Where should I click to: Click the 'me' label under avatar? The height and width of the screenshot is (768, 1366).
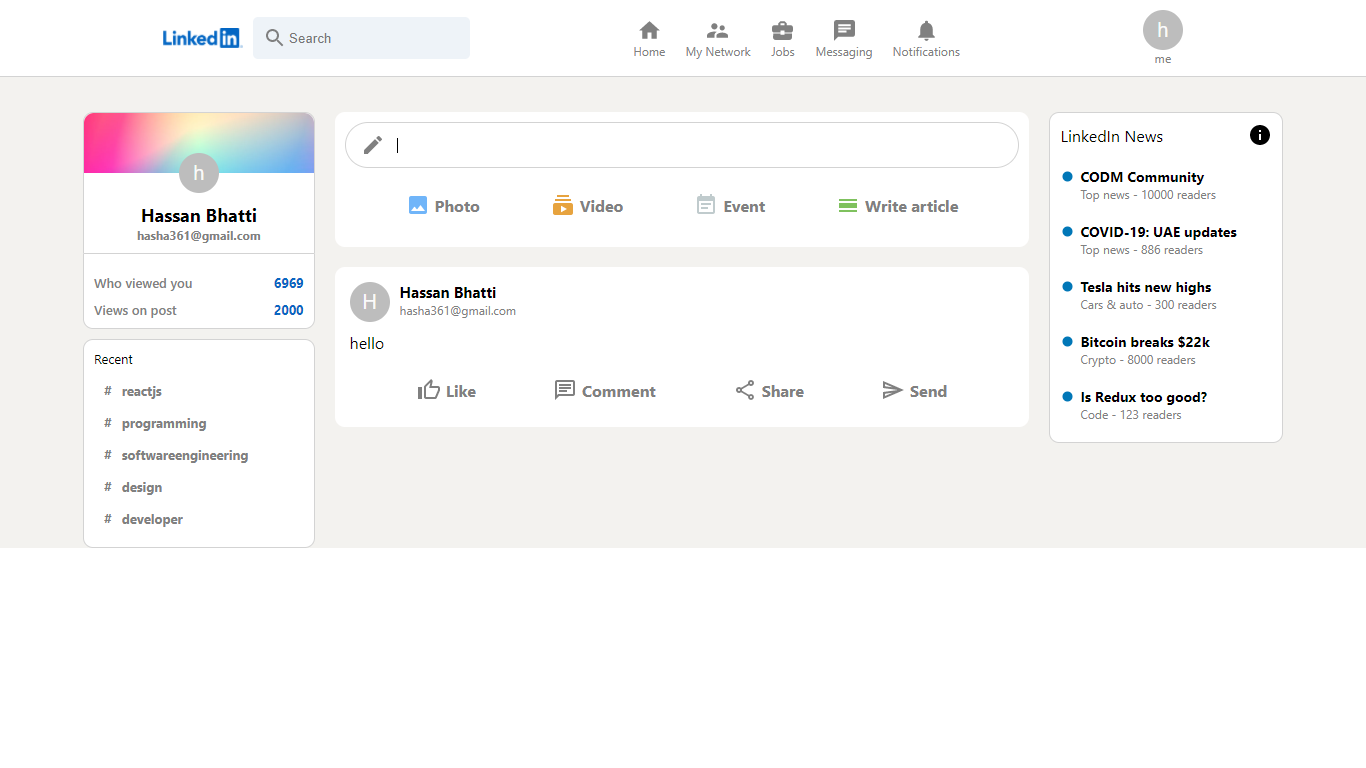click(1162, 59)
